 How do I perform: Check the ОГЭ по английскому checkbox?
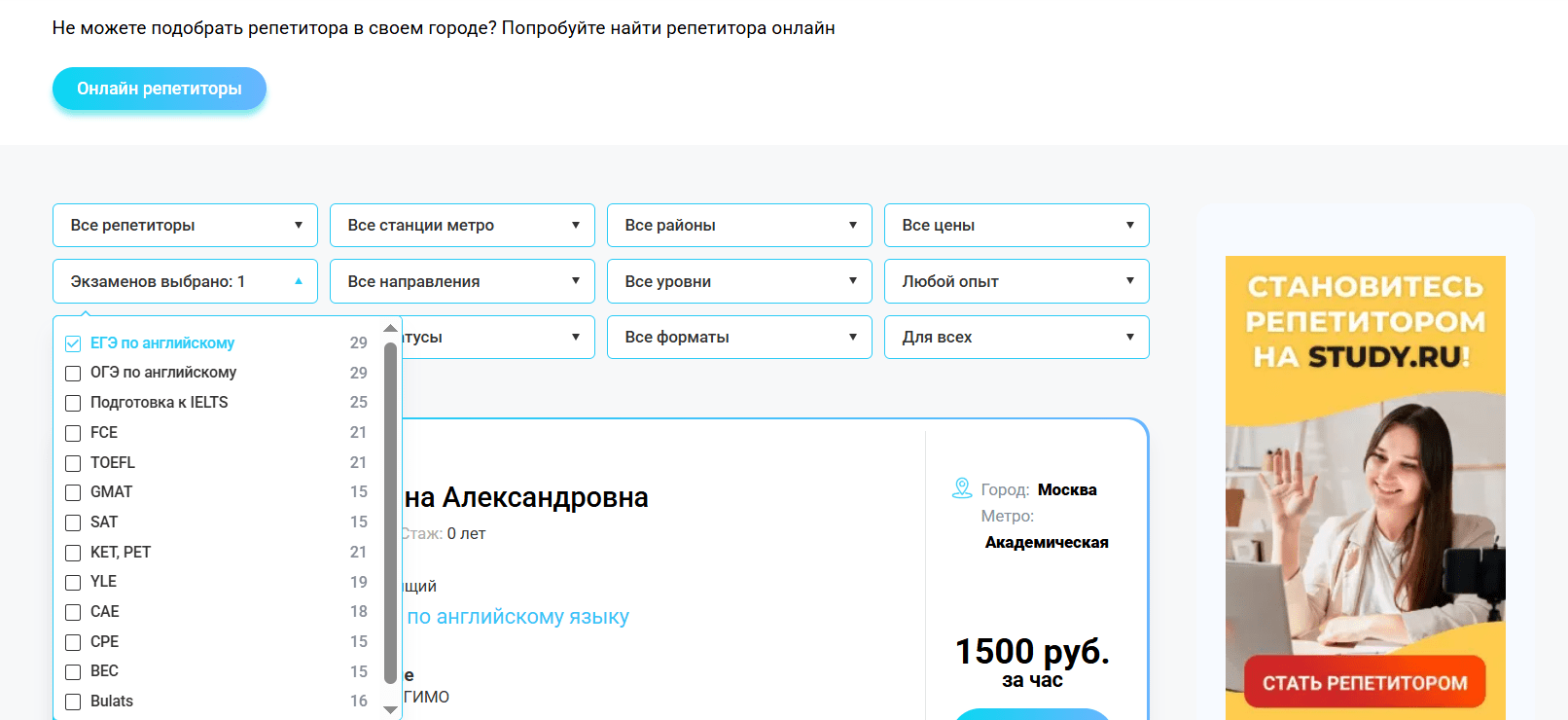coord(73,374)
